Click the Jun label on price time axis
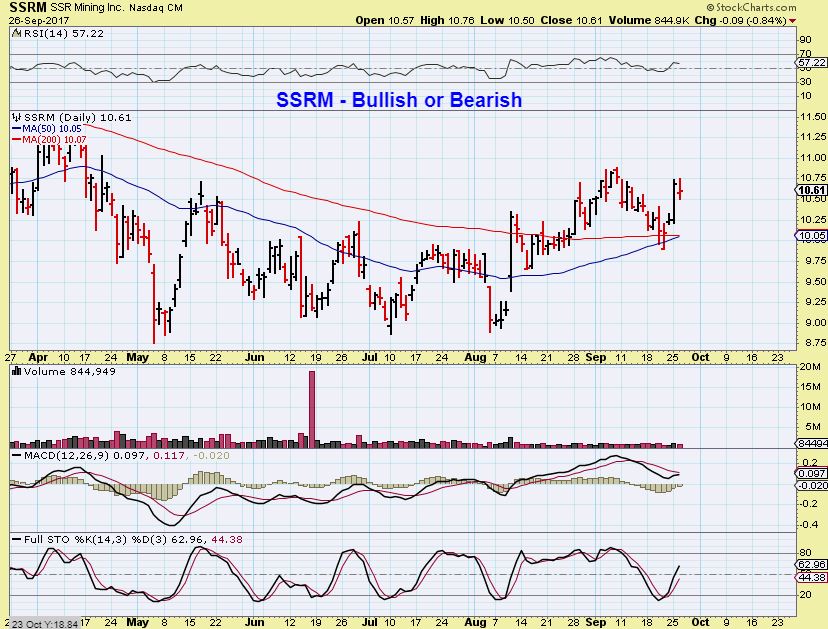The width and height of the screenshot is (828, 629). tap(255, 358)
